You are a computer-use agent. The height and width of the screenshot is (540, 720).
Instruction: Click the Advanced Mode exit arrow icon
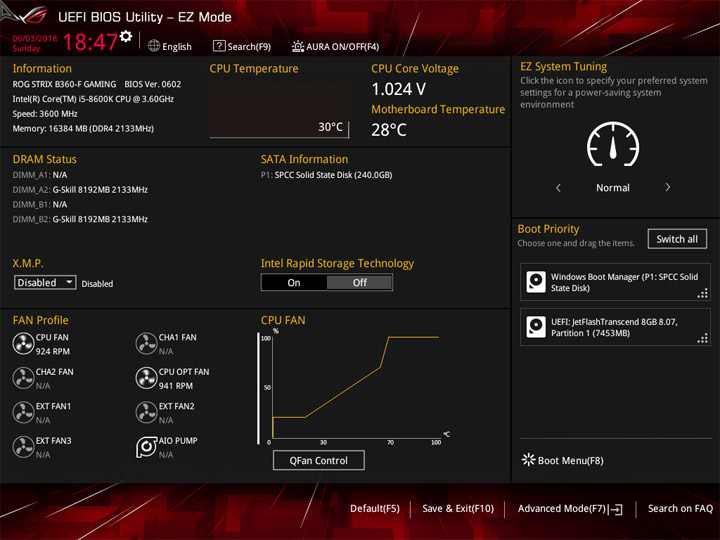(616, 509)
